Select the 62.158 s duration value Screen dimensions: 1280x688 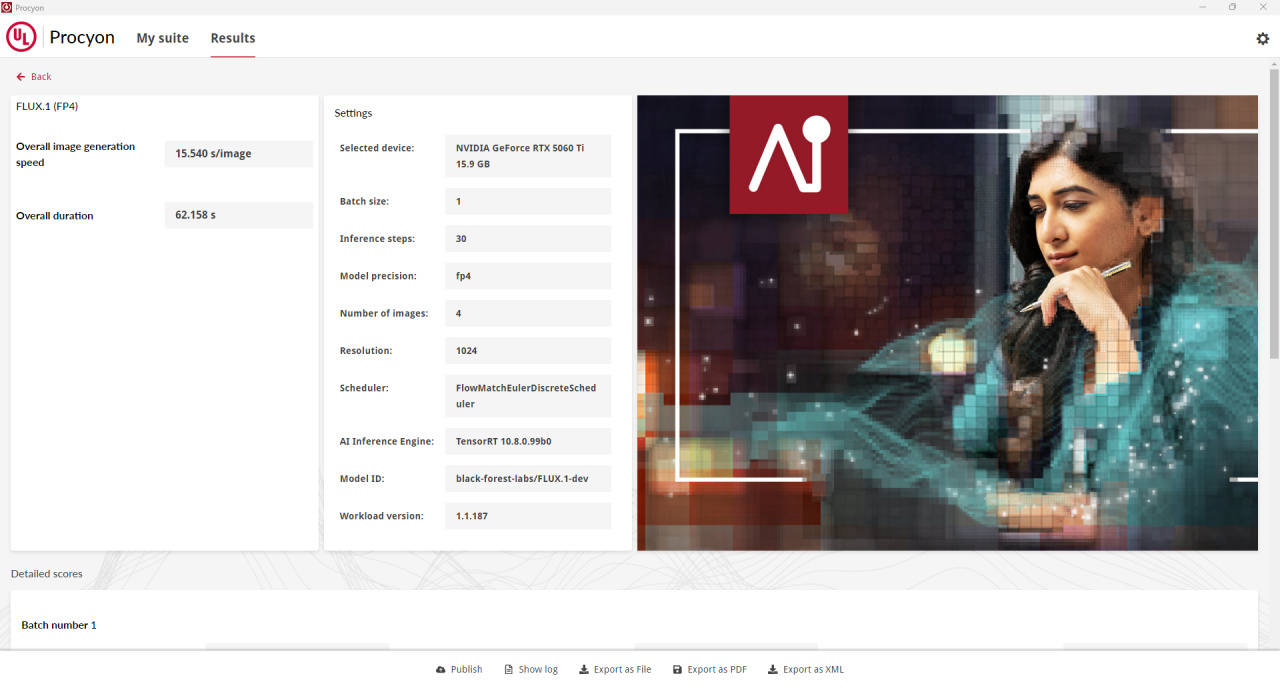pos(239,215)
